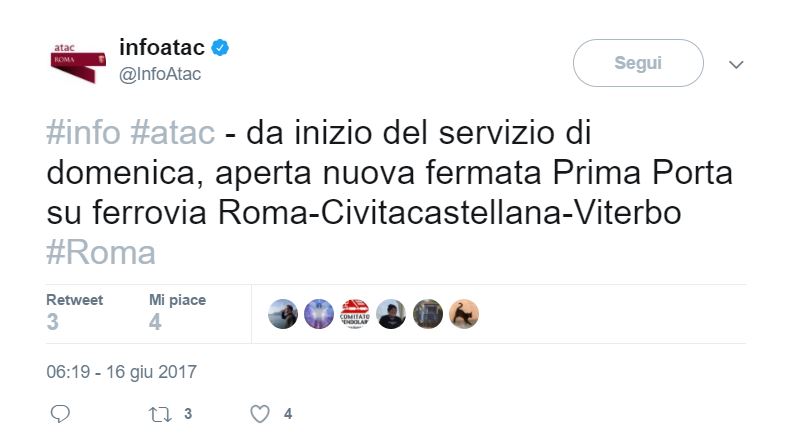This screenshot has width=787, height=444.
Task: Open the infoatac display name
Action: 161,47
